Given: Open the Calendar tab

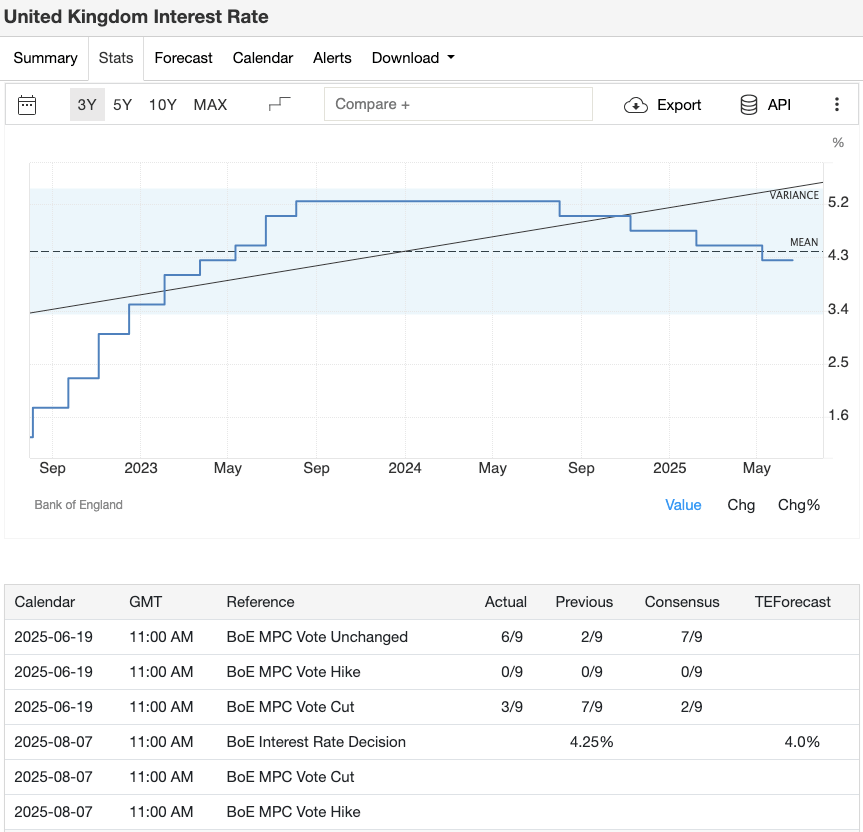Looking at the screenshot, I should [262, 58].
